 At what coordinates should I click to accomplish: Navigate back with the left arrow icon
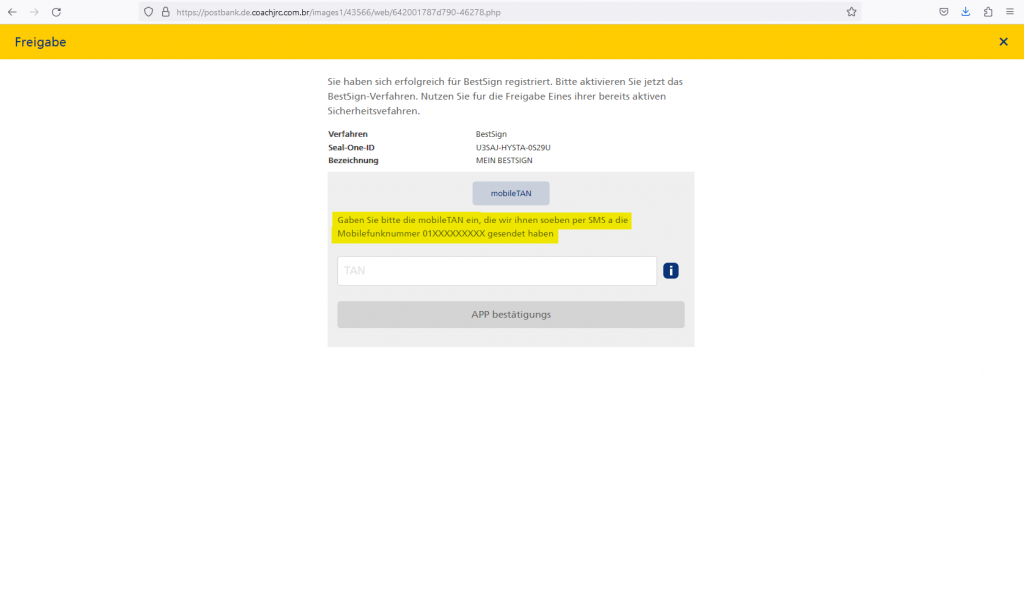click(x=12, y=12)
